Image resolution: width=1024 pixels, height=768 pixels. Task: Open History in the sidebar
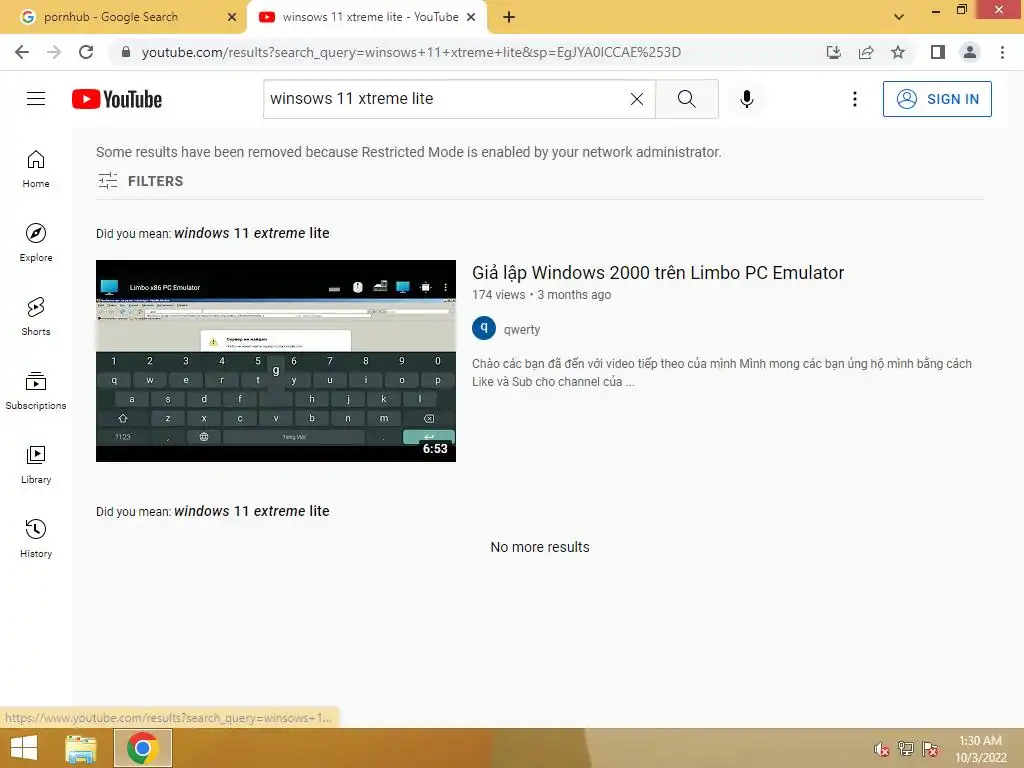pos(36,538)
